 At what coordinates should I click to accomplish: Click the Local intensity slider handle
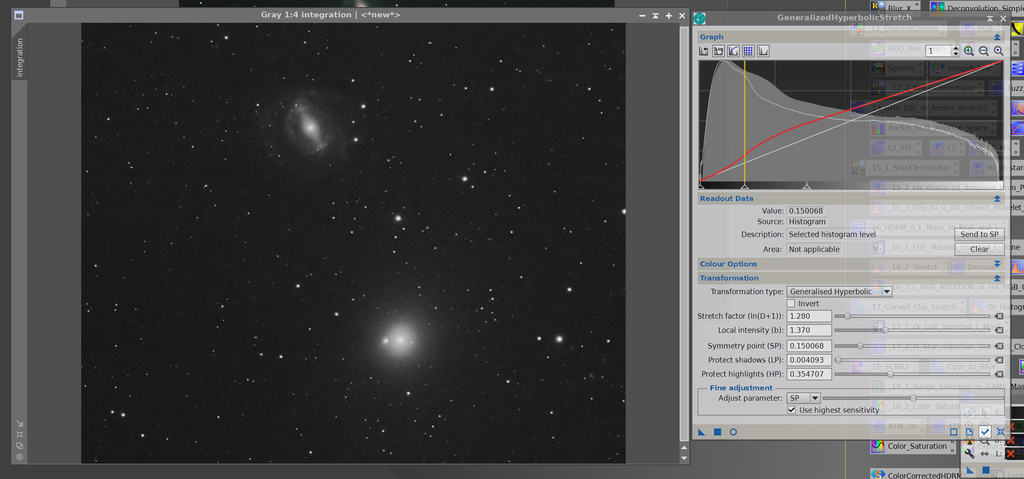click(x=884, y=331)
